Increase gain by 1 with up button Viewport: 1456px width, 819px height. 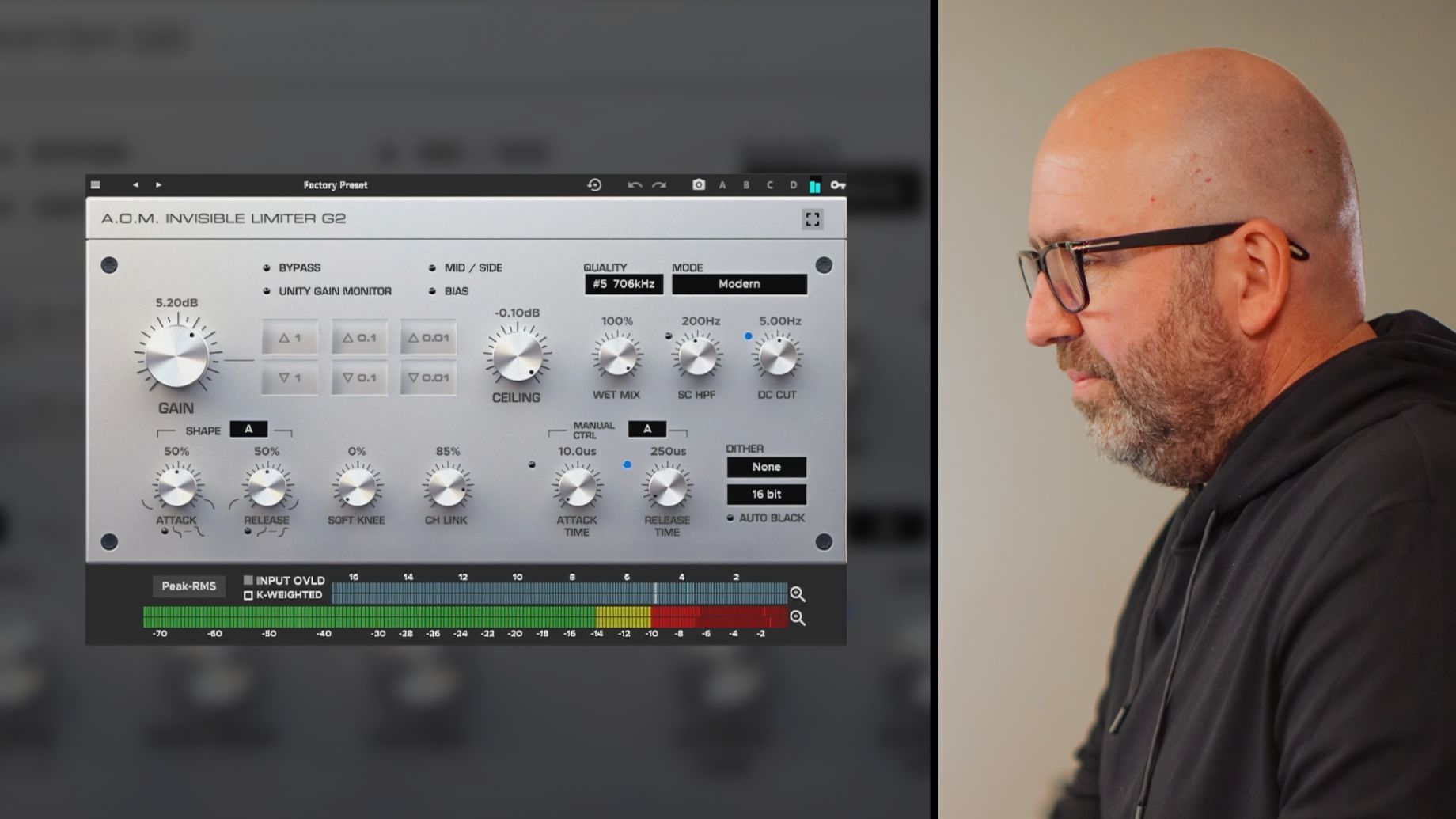tap(290, 338)
